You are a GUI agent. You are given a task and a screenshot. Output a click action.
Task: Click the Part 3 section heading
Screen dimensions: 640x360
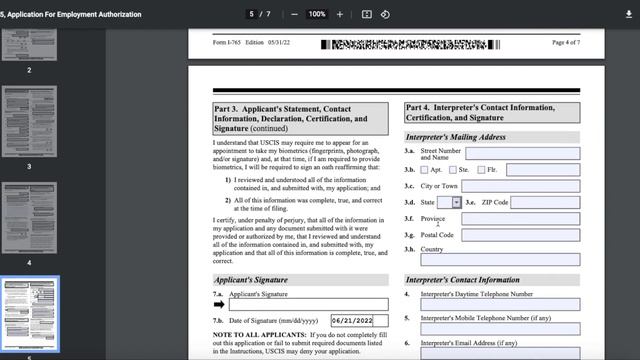[x=300, y=119]
